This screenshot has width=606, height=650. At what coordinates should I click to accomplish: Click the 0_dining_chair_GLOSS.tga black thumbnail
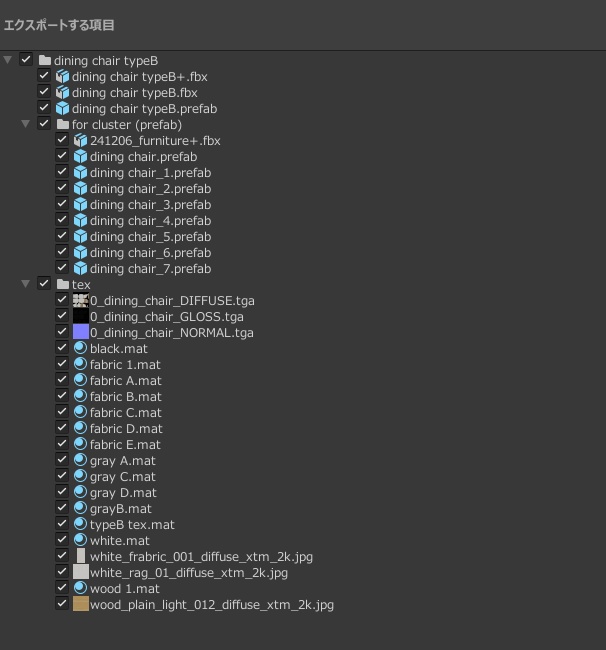coord(81,316)
